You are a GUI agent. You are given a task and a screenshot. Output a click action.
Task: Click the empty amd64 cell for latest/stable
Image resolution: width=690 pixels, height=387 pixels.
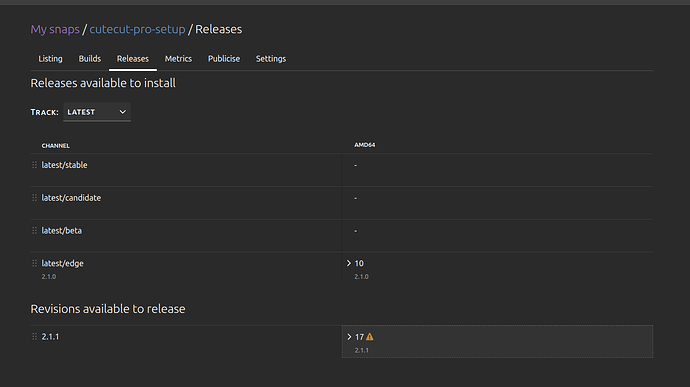[497, 170]
